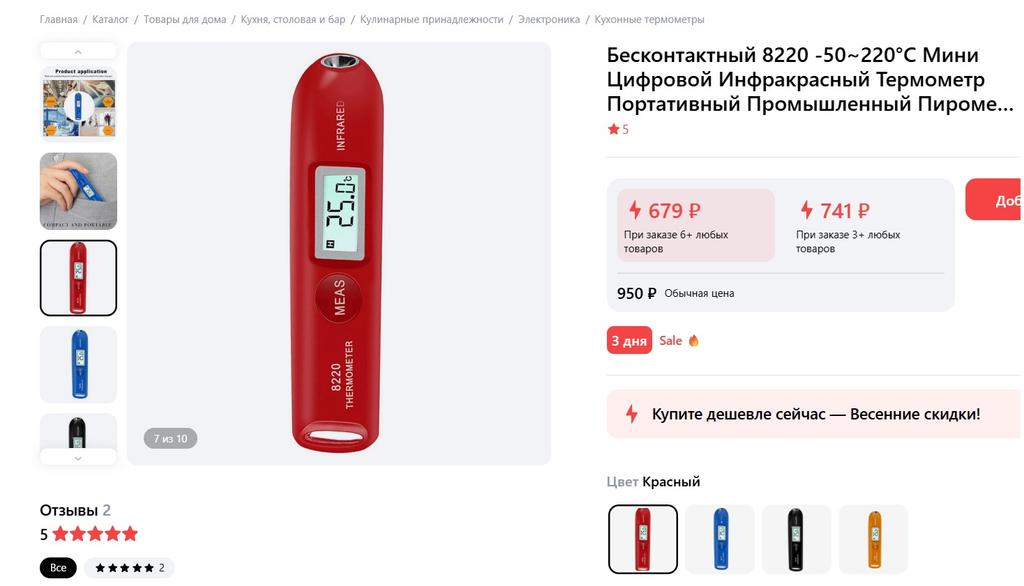The height and width of the screenshot is (586, 1024).
Task: Choose the black color swatch
Action: pos(796,539)
